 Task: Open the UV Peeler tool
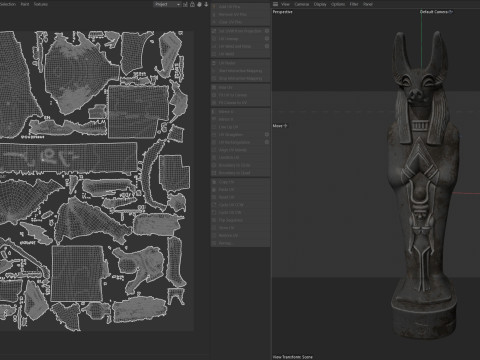pos(240,63)
